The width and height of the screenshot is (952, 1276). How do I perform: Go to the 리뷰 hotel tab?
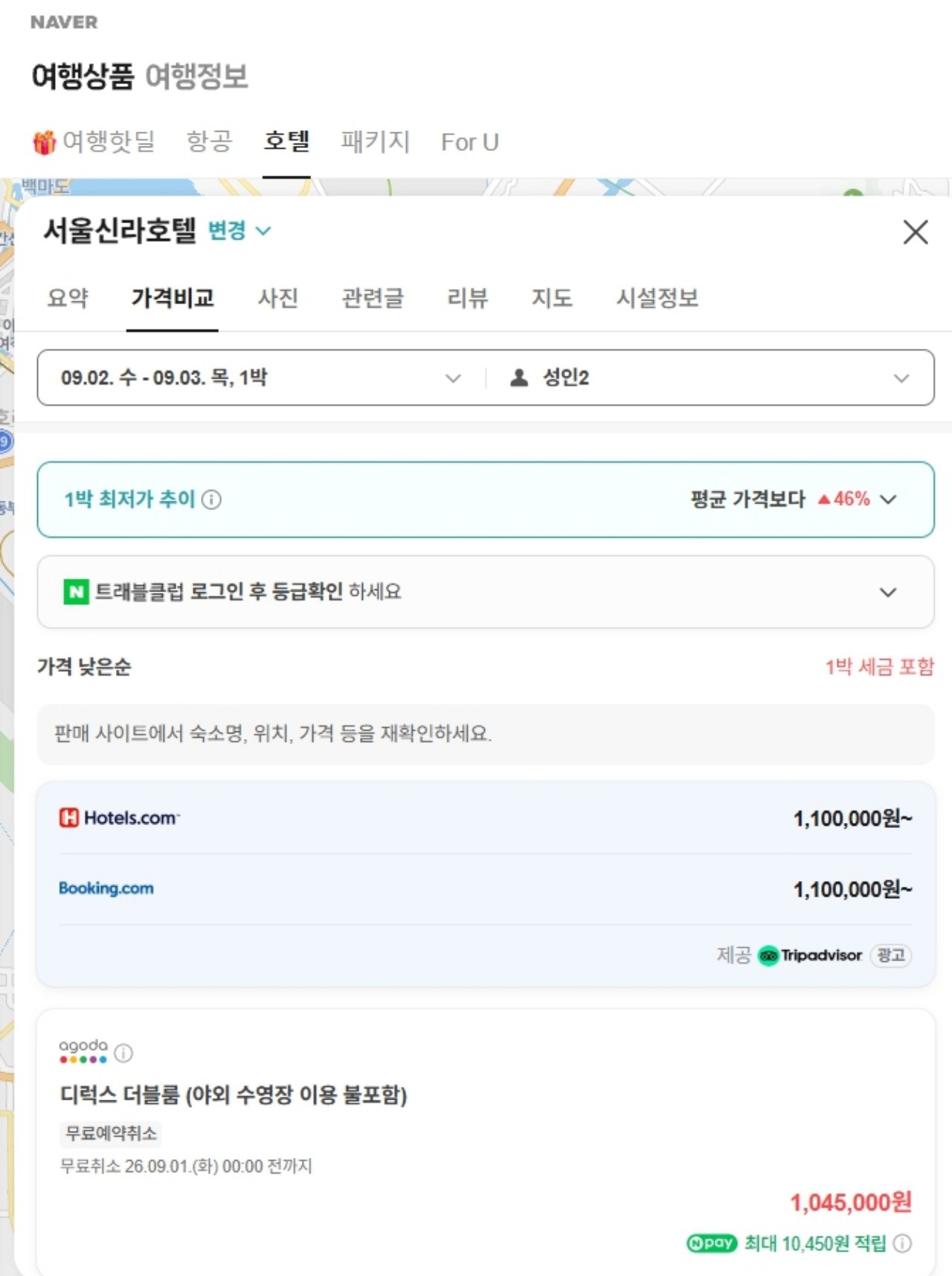coord(468,298)
